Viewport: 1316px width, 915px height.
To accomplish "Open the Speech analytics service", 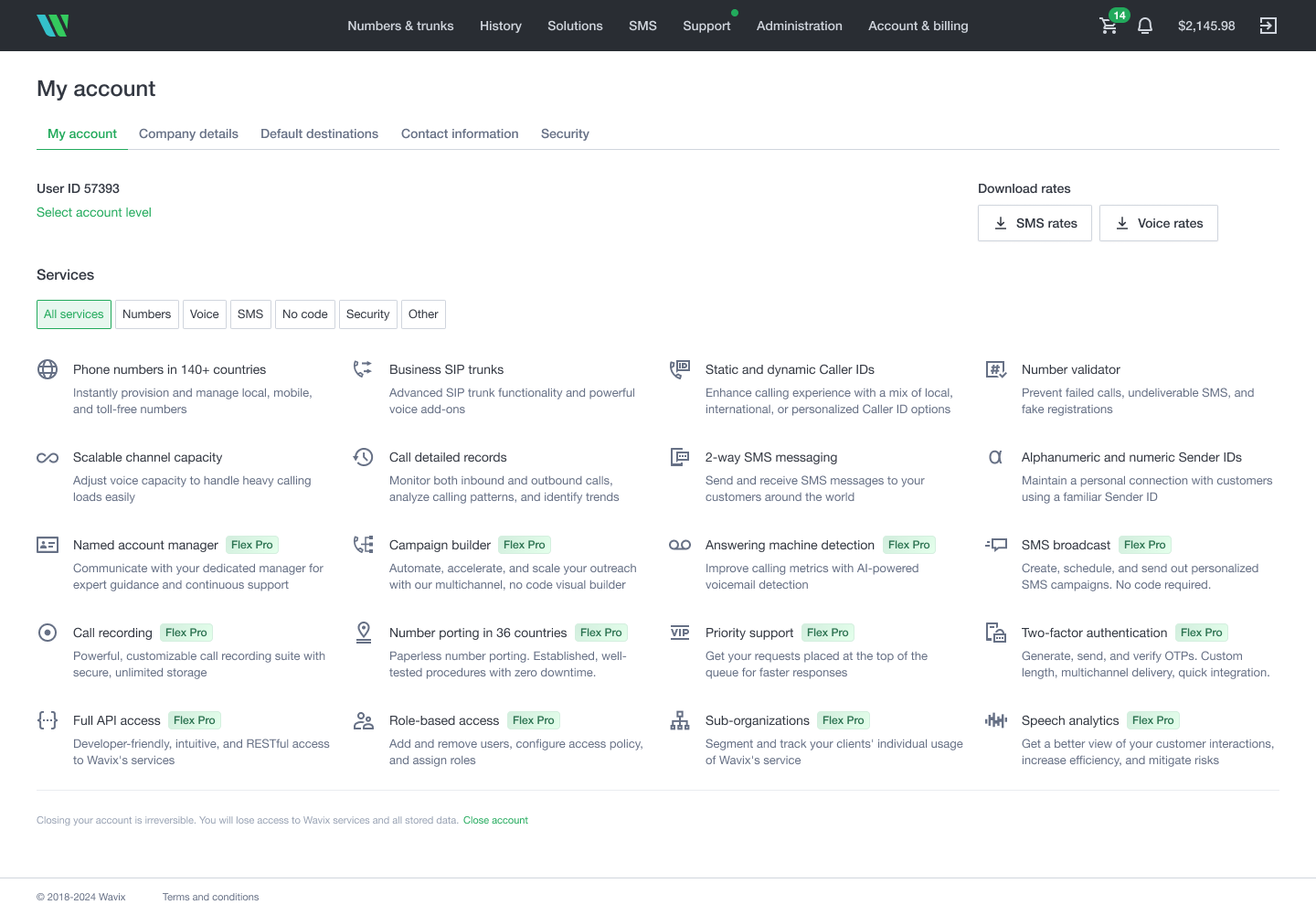I will click(1070, 720).
